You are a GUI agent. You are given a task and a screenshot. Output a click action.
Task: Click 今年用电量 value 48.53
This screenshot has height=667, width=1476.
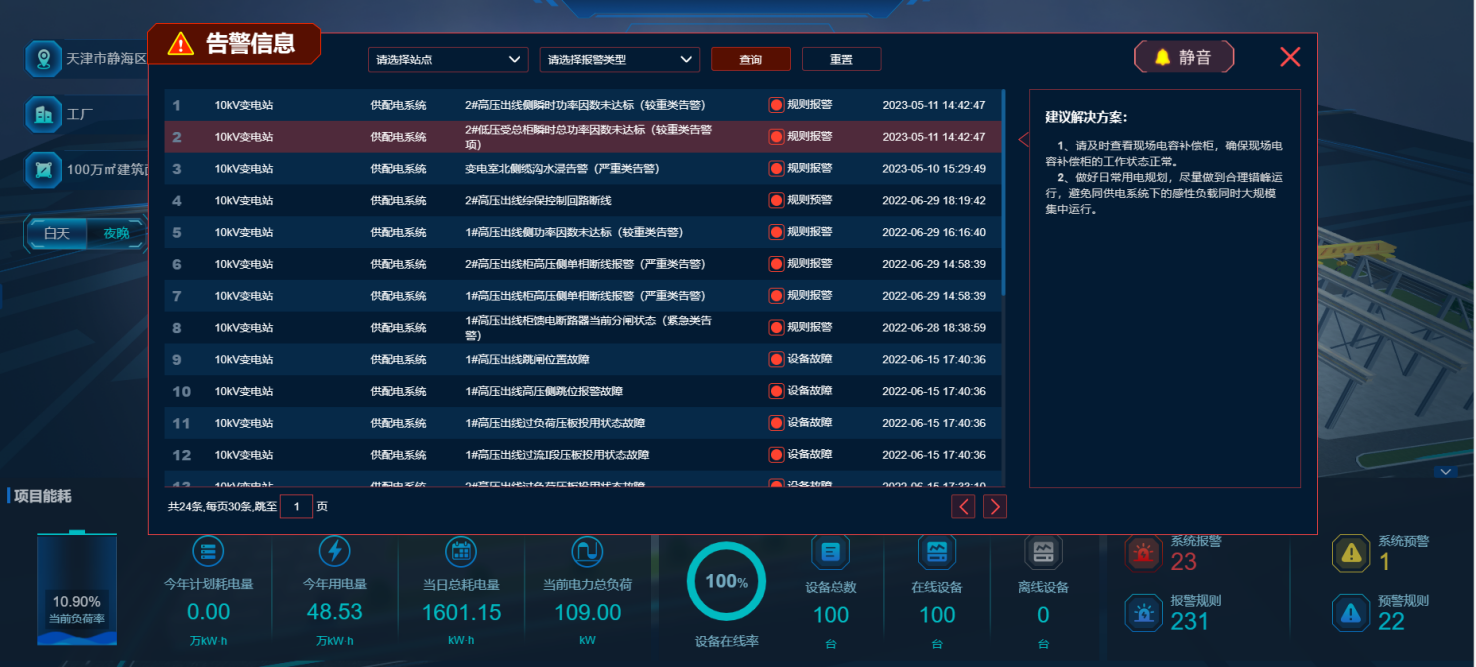[335, 612]
